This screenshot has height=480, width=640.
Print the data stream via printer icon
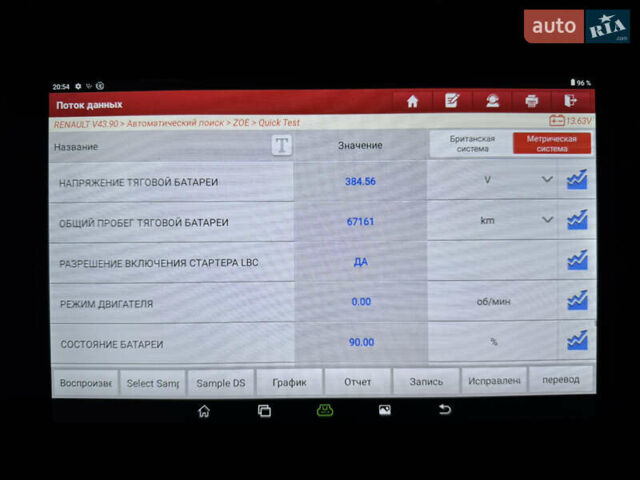pos(531,101)
